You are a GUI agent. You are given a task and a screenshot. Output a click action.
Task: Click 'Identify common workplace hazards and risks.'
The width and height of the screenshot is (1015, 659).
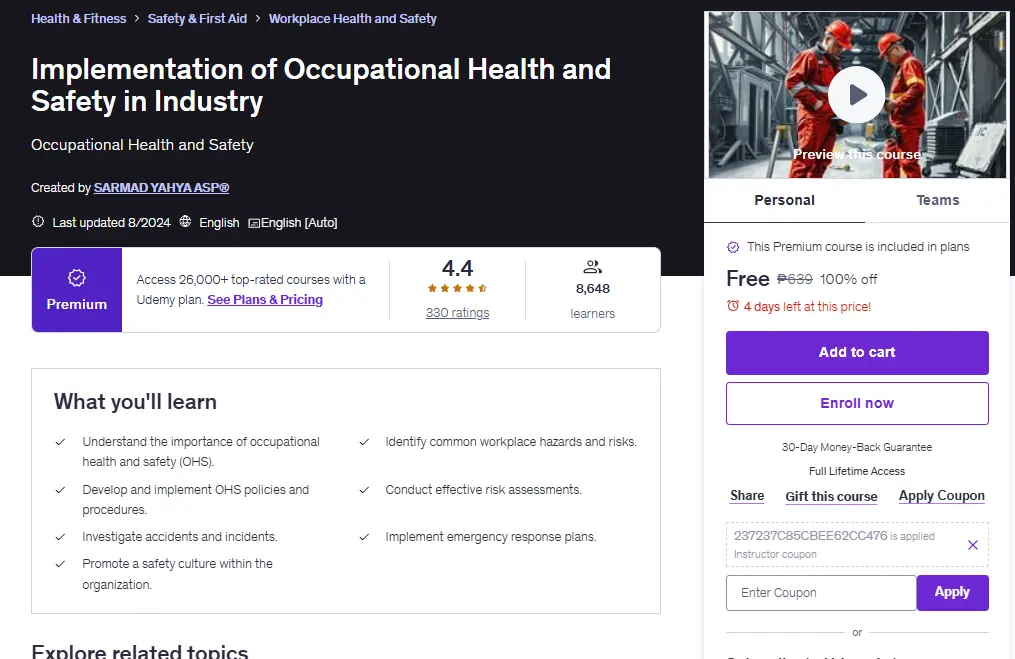(x=511, y=441)
